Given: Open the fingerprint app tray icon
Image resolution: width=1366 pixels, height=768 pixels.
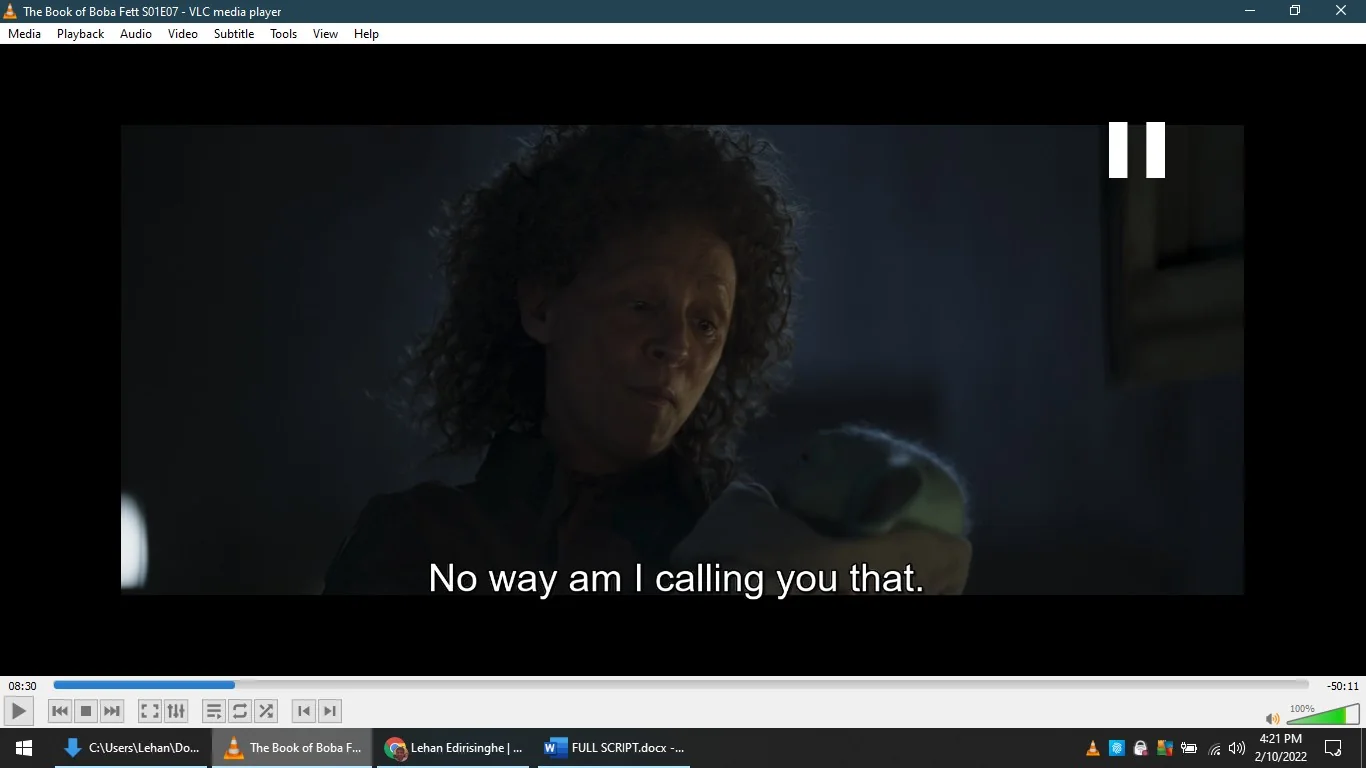Looking at the screenshot, I should click(x=1117, y=748).
